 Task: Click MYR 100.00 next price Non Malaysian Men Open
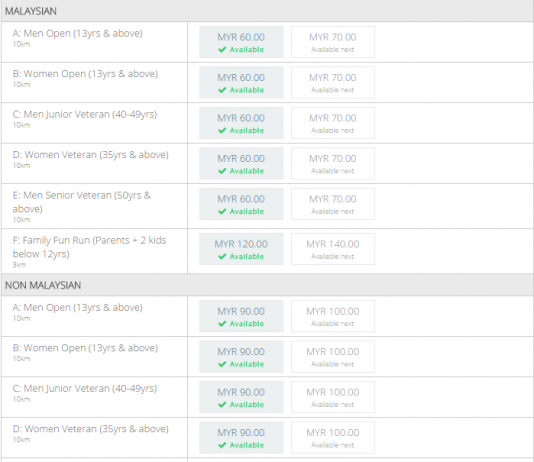(x=333, y=316)
